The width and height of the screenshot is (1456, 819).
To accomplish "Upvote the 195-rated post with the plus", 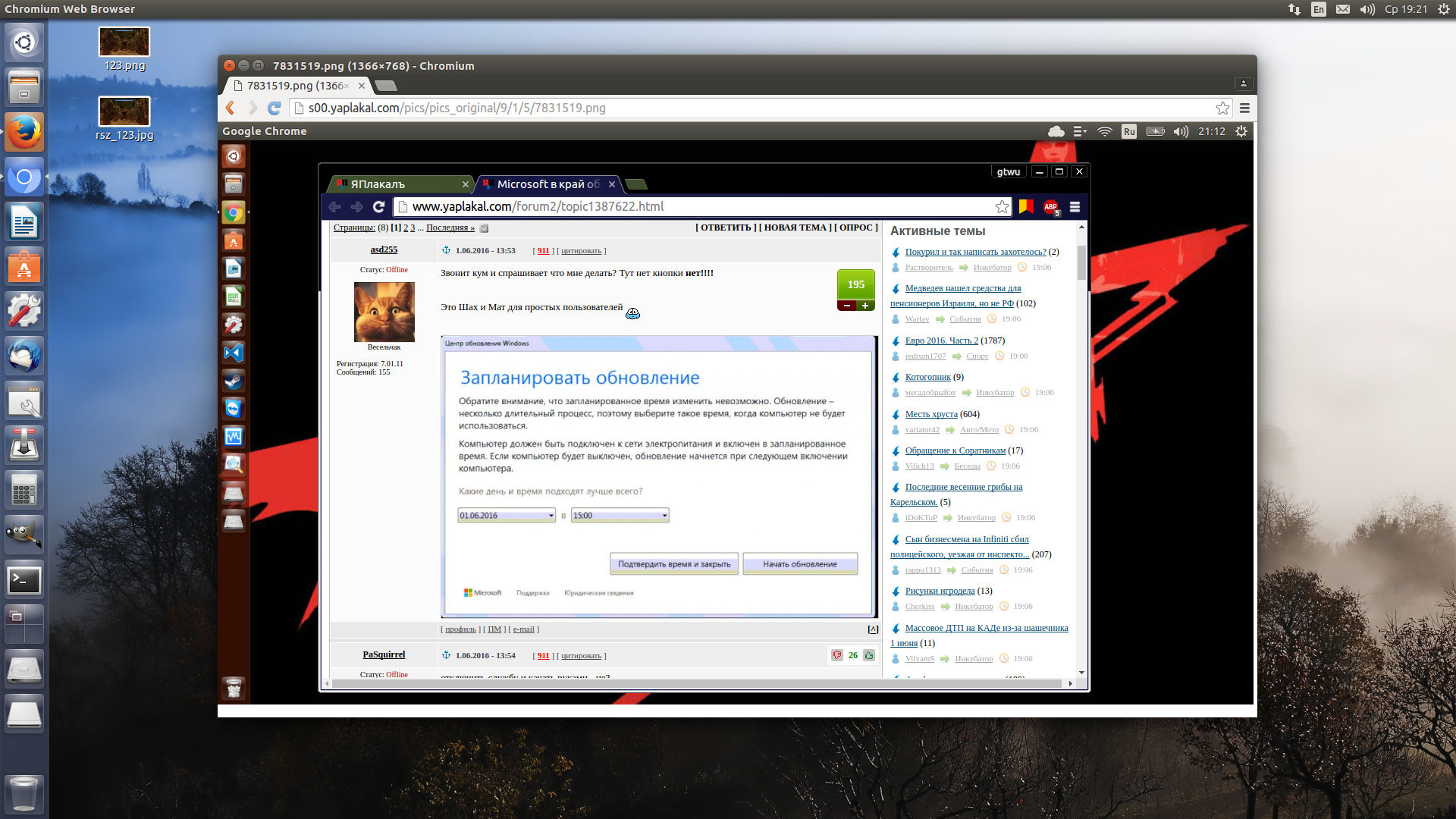I will pos(865,306).
